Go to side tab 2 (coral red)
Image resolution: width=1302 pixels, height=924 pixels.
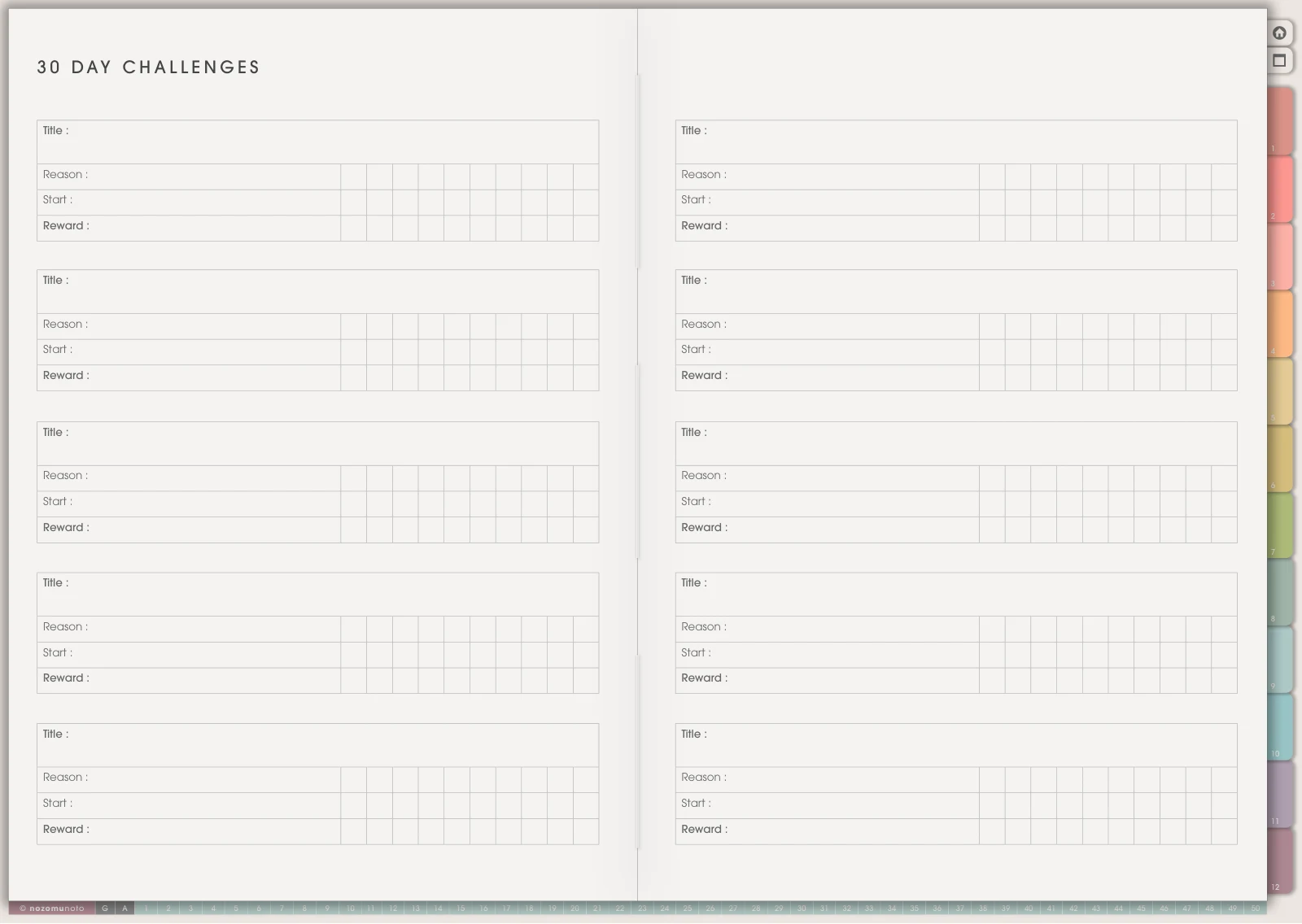pos(1280,188)
